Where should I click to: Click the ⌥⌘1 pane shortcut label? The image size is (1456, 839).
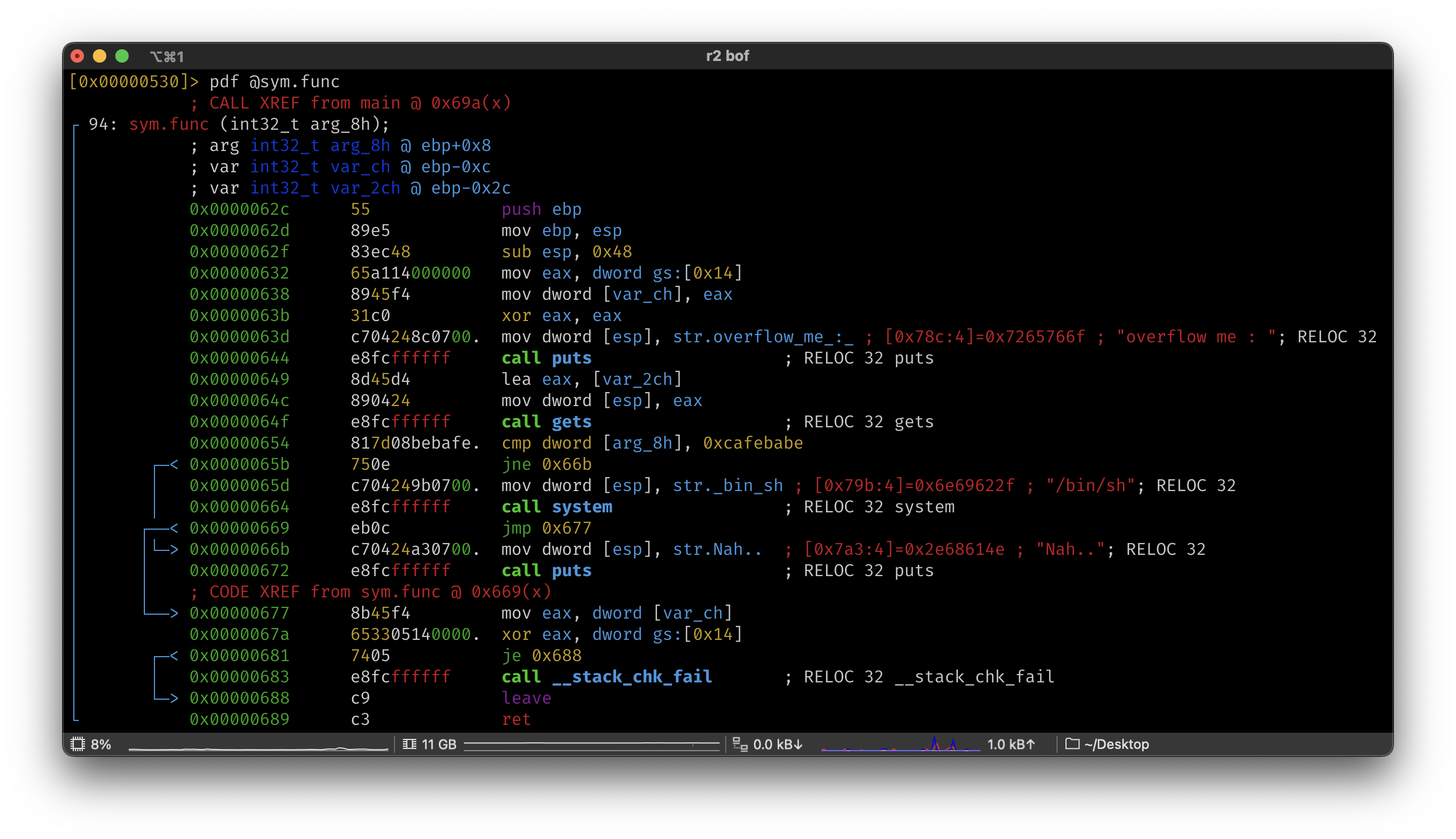[x=167, y=56]
